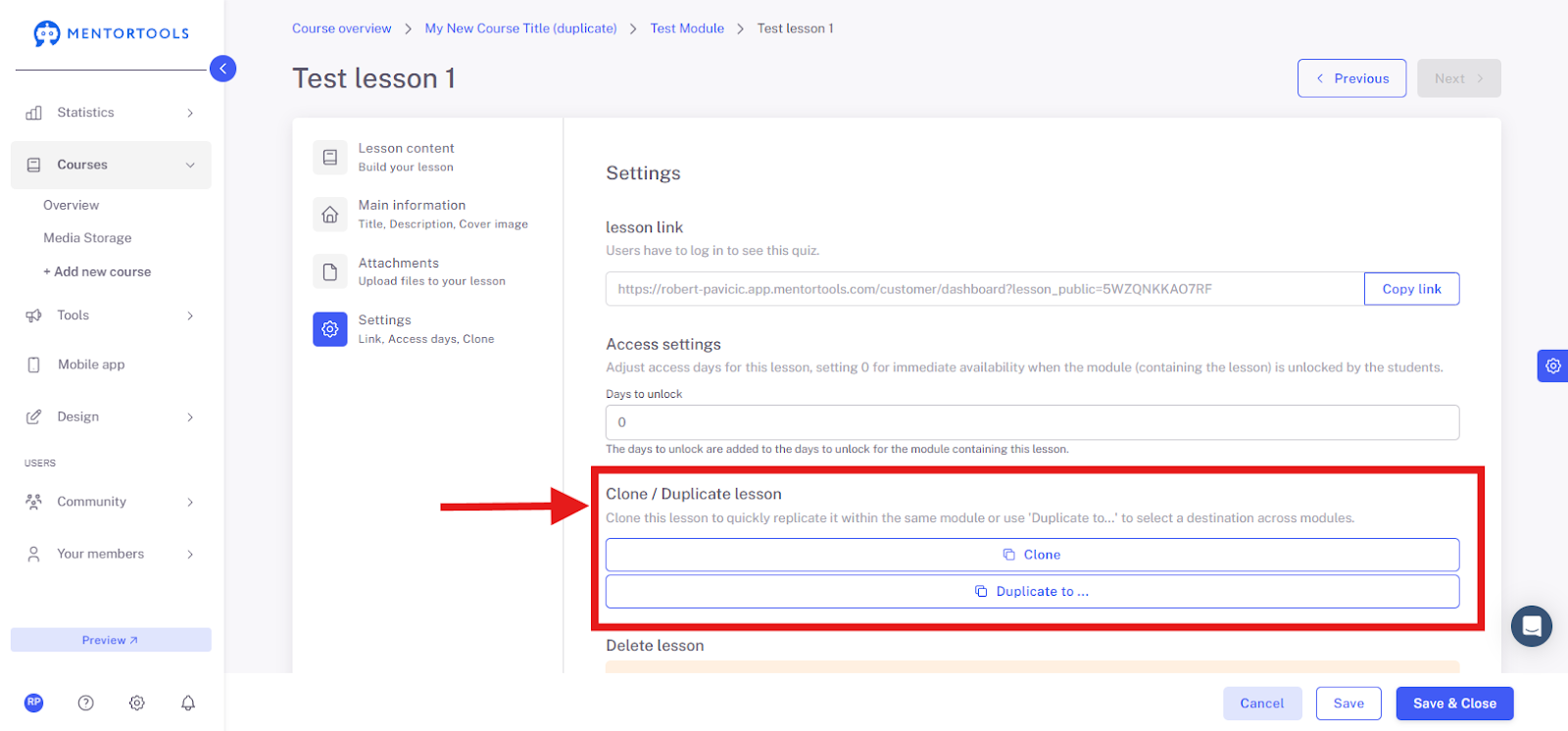Expand the Statistics menu chevron
Viewport: 1568px width, 731px height.
[190, 113]
